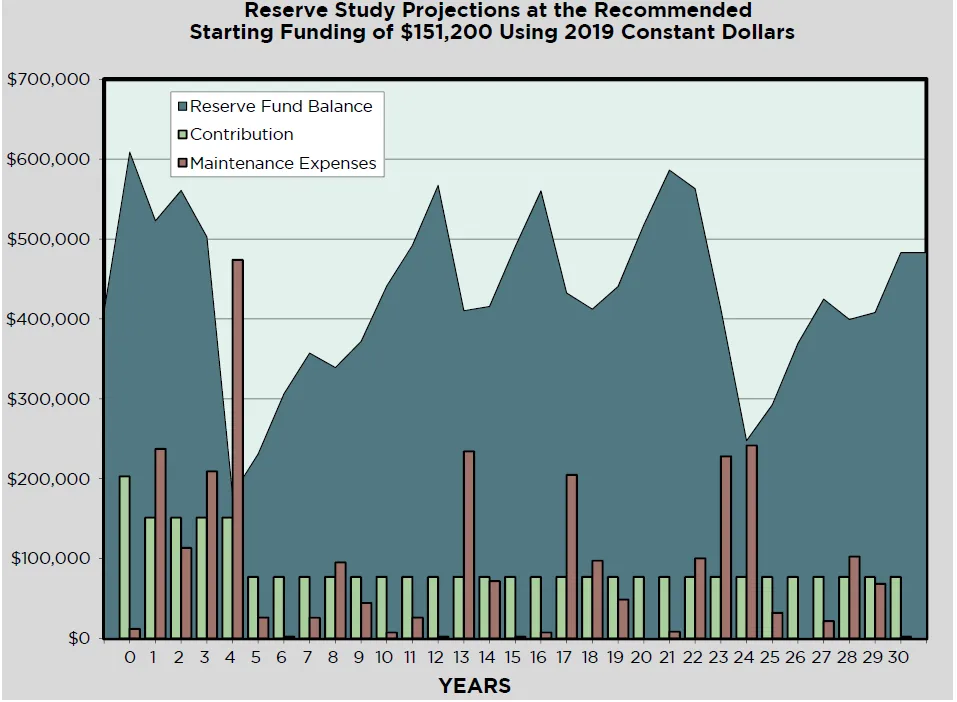Click the '$100,000' y-axis label
This screenshot has width=957, height=702.
(x=50, y=559)
